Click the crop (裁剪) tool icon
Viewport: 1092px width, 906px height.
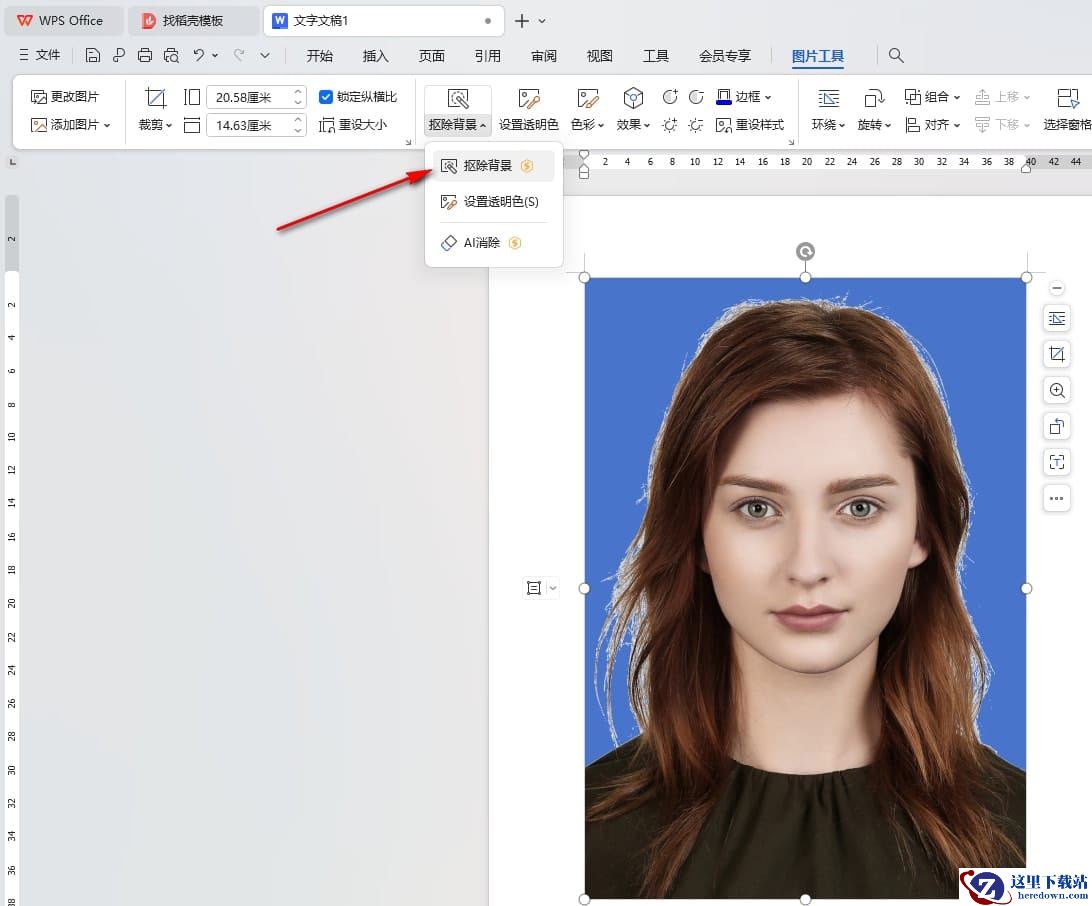pyautogui.click(x=155, y=98)
